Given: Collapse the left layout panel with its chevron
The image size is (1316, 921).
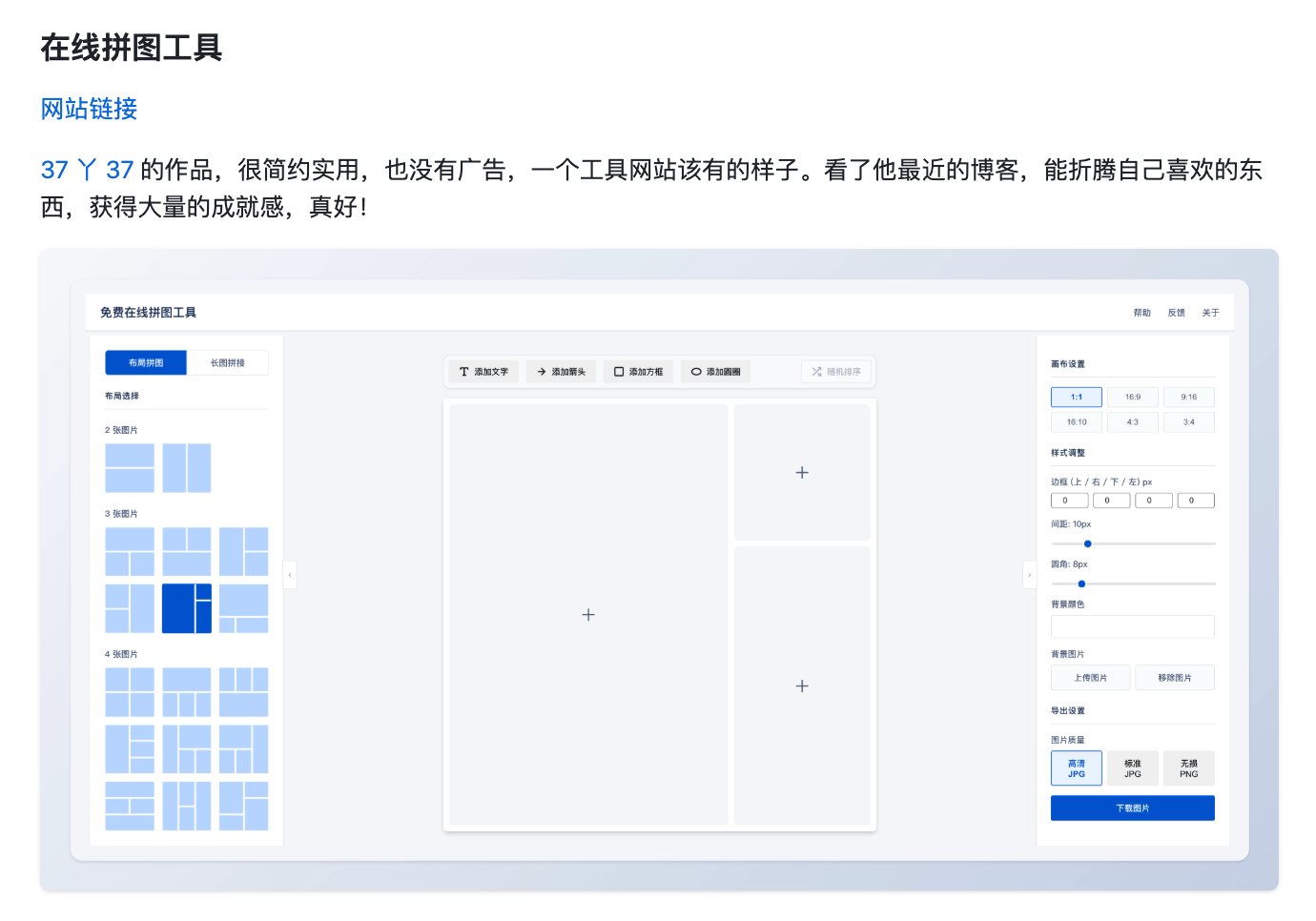Looking at the screenshot, I should (290, 575).
